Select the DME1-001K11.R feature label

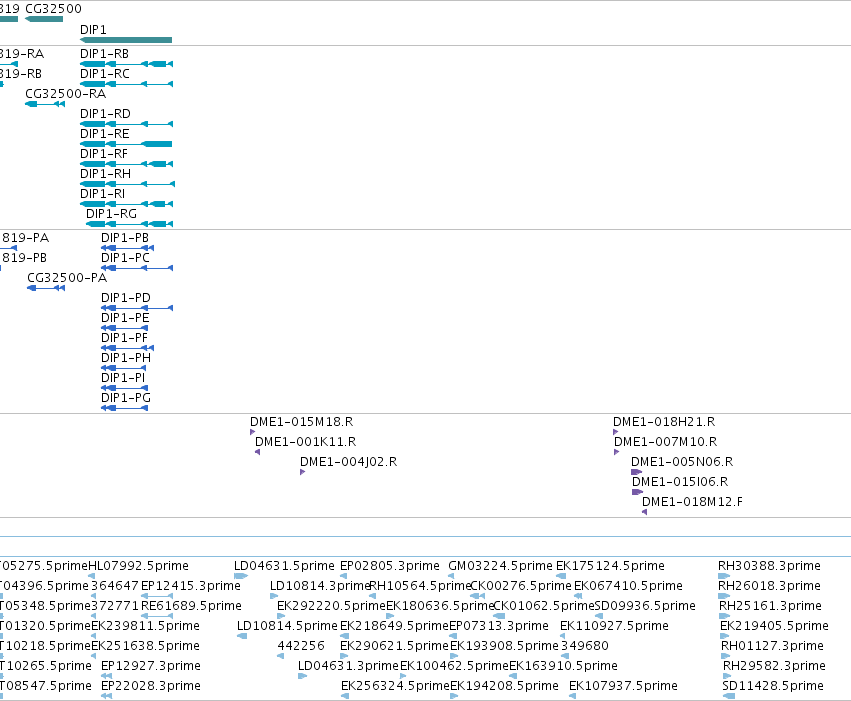point(306,442)
